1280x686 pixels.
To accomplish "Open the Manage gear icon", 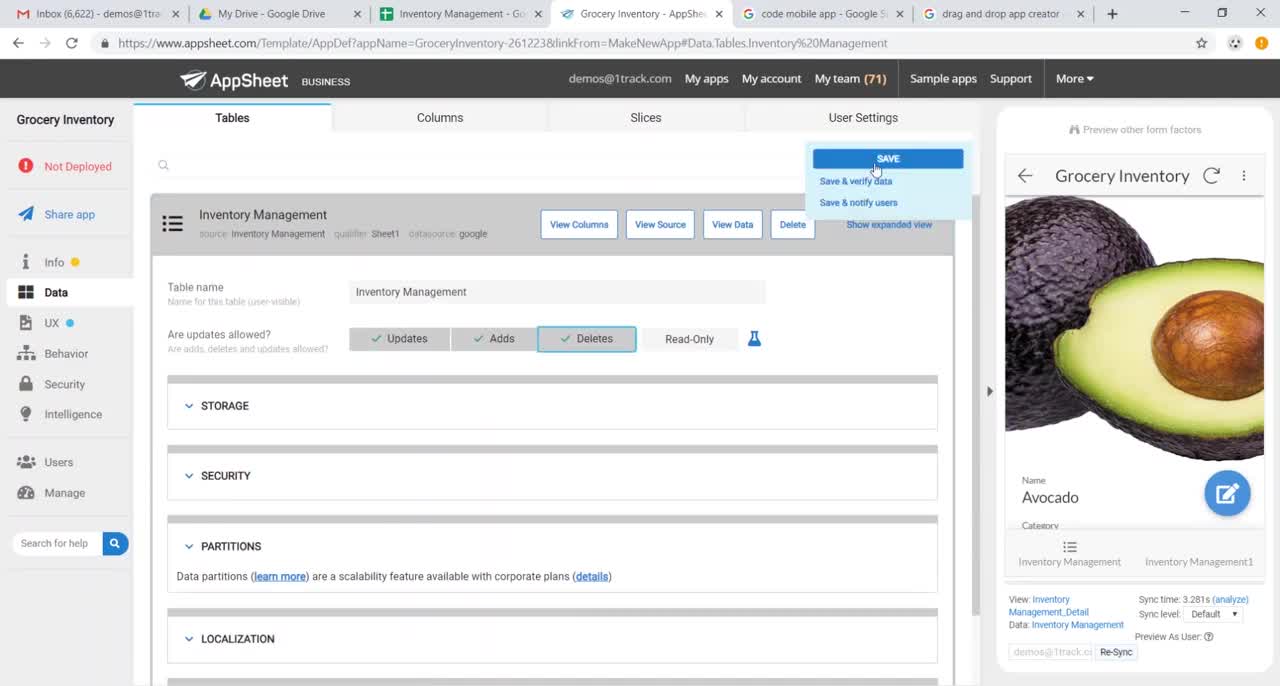I will (x=26, y=493).
